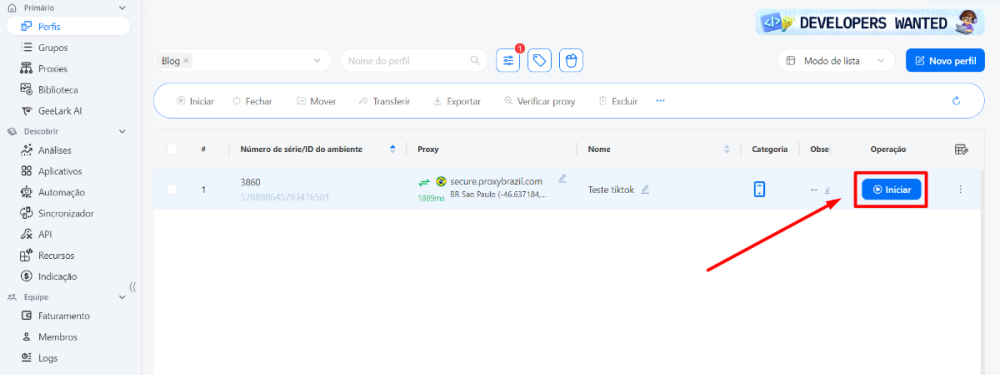Click Iniciar in the bulk toolbar
This screenshot has width=1000, height=375.
(x=195, y=101)
